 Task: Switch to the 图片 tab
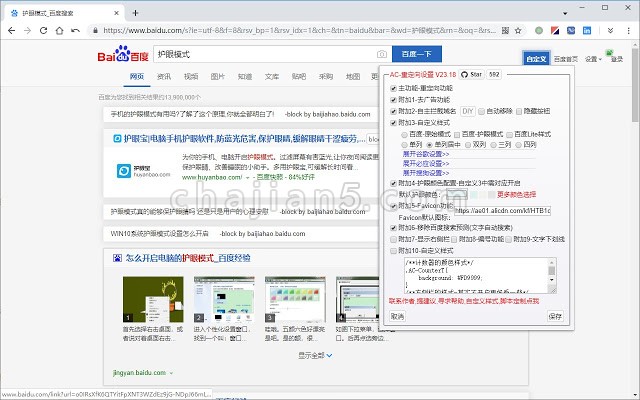[218, 77]
